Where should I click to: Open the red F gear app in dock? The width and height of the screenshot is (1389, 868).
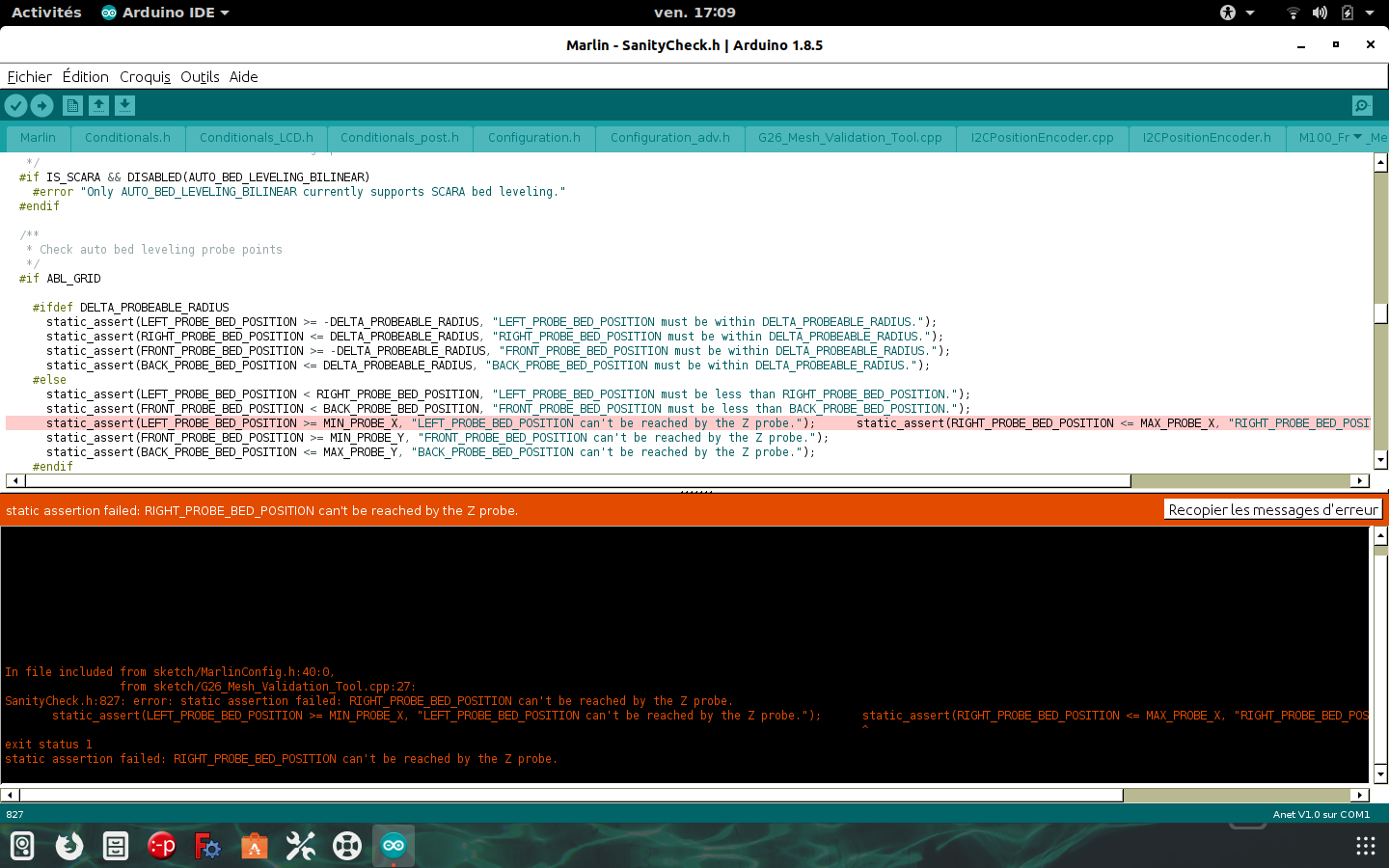point(207,847)
